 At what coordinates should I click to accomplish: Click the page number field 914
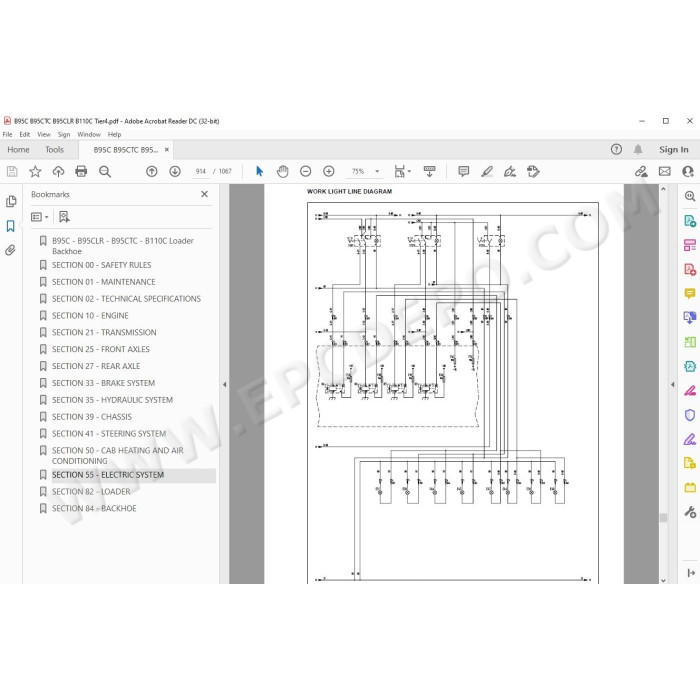point(200,171)
